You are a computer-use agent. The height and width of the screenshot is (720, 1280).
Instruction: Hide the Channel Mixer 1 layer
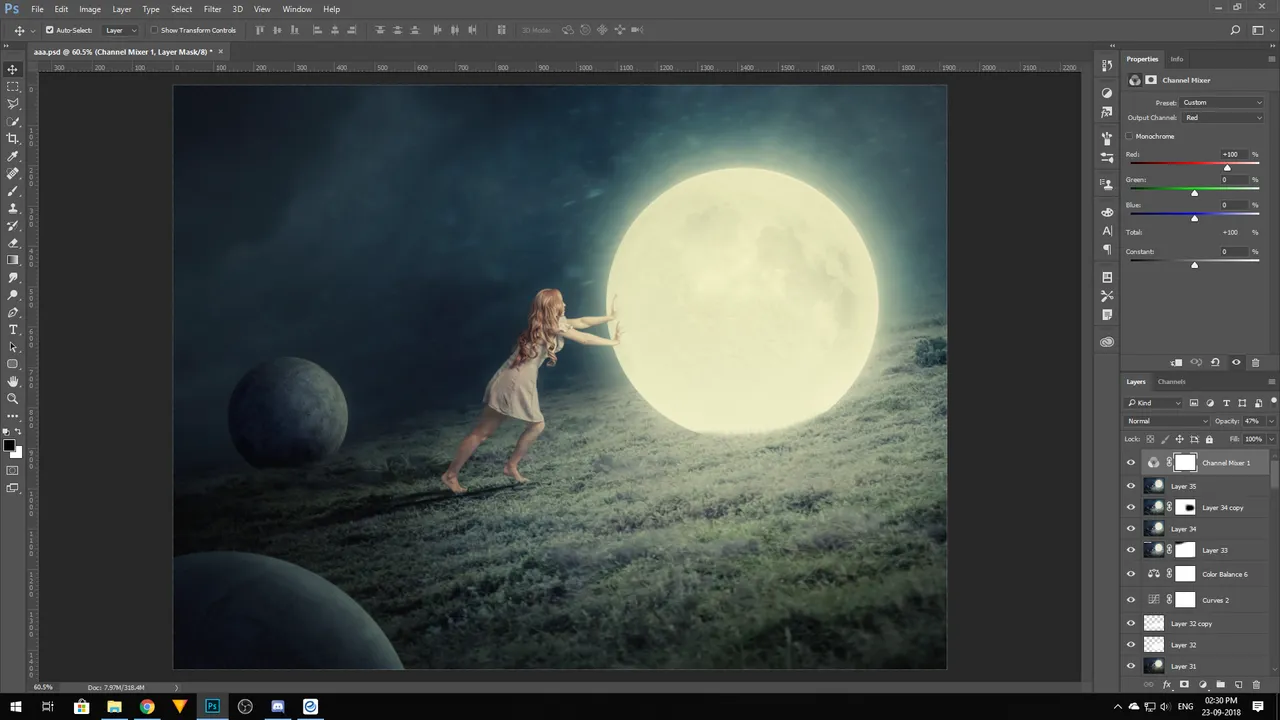click(x=1131, y=463)
